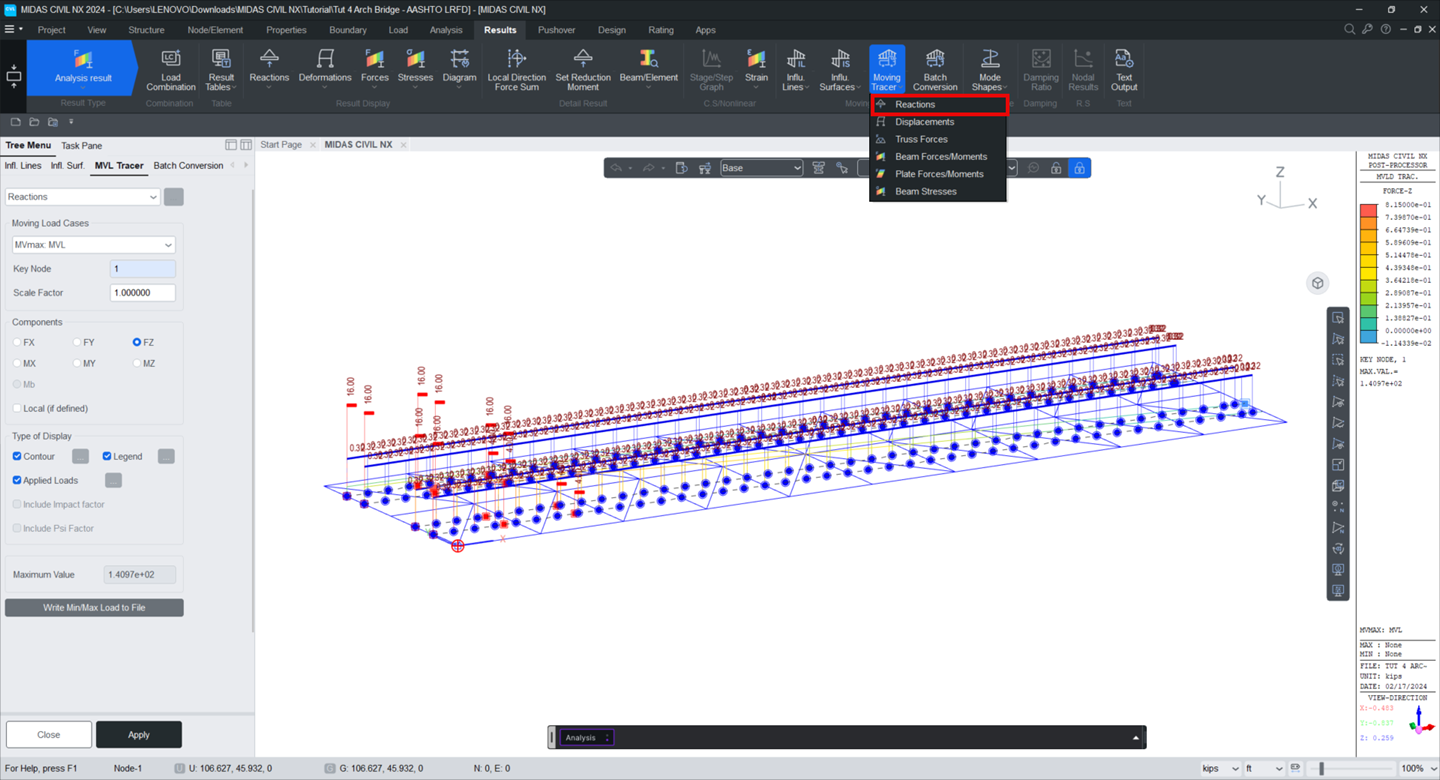Screen dimensions: 1440x780
Task: Open Deformations result display
Action: [325, 68]
